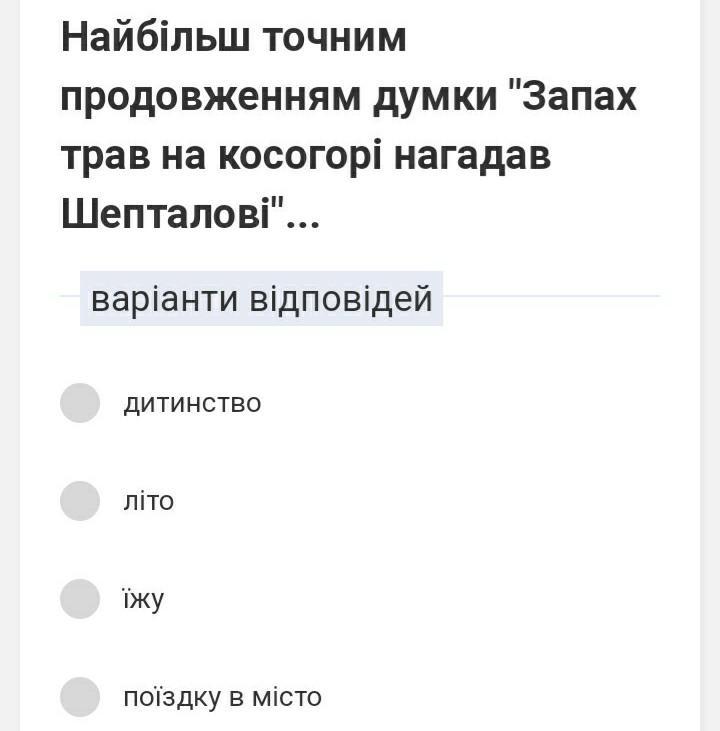Select the radio button for дитинство
The width and height of the screenshot is (720, 731).
click(x=80, y=403)
